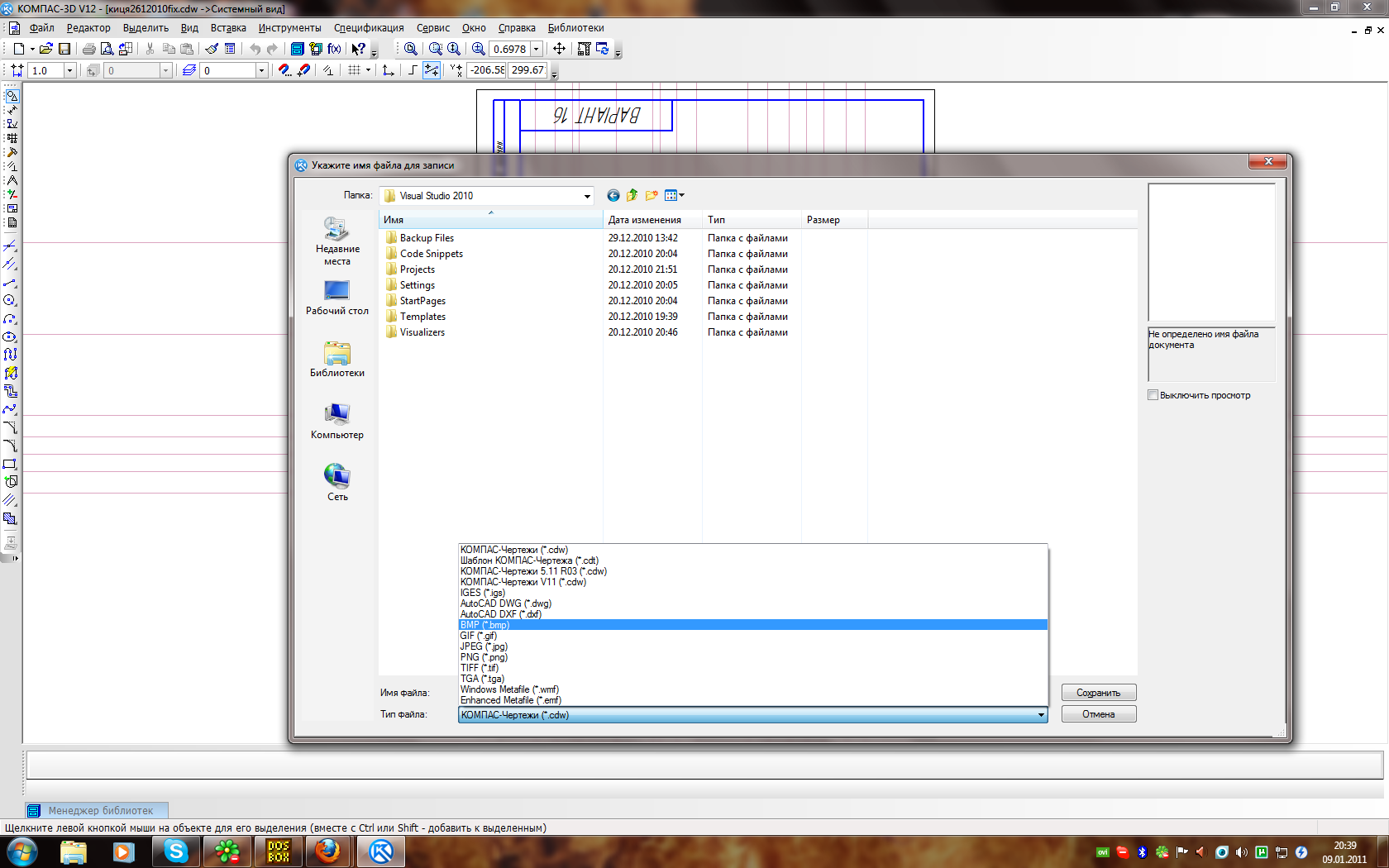Open Print Preview from toolbar
Viewport: 1389px width, 868px height.
click(107, 49)
